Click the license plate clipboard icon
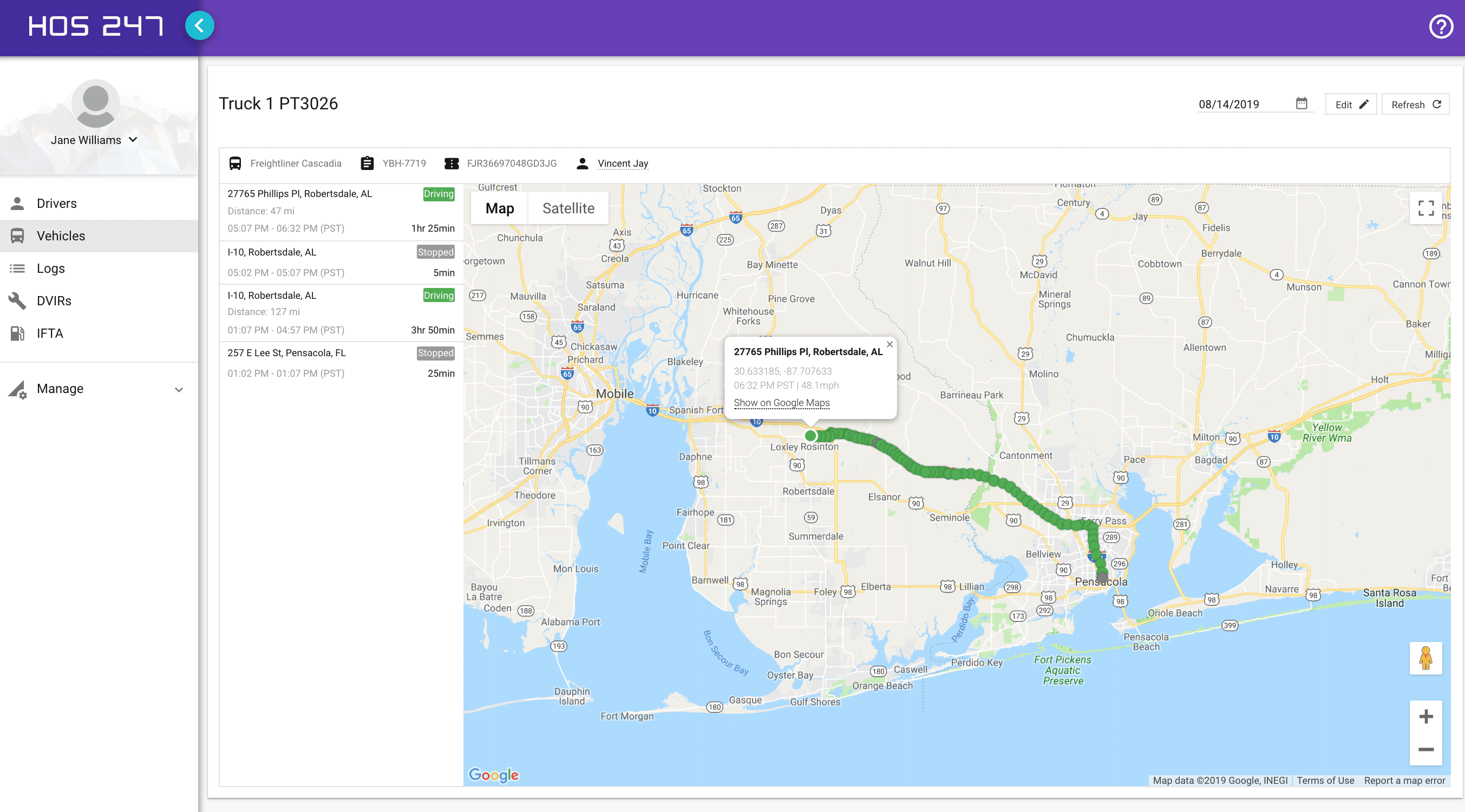The height and width of the screenshot is (812, 1465). pos(368,163)
